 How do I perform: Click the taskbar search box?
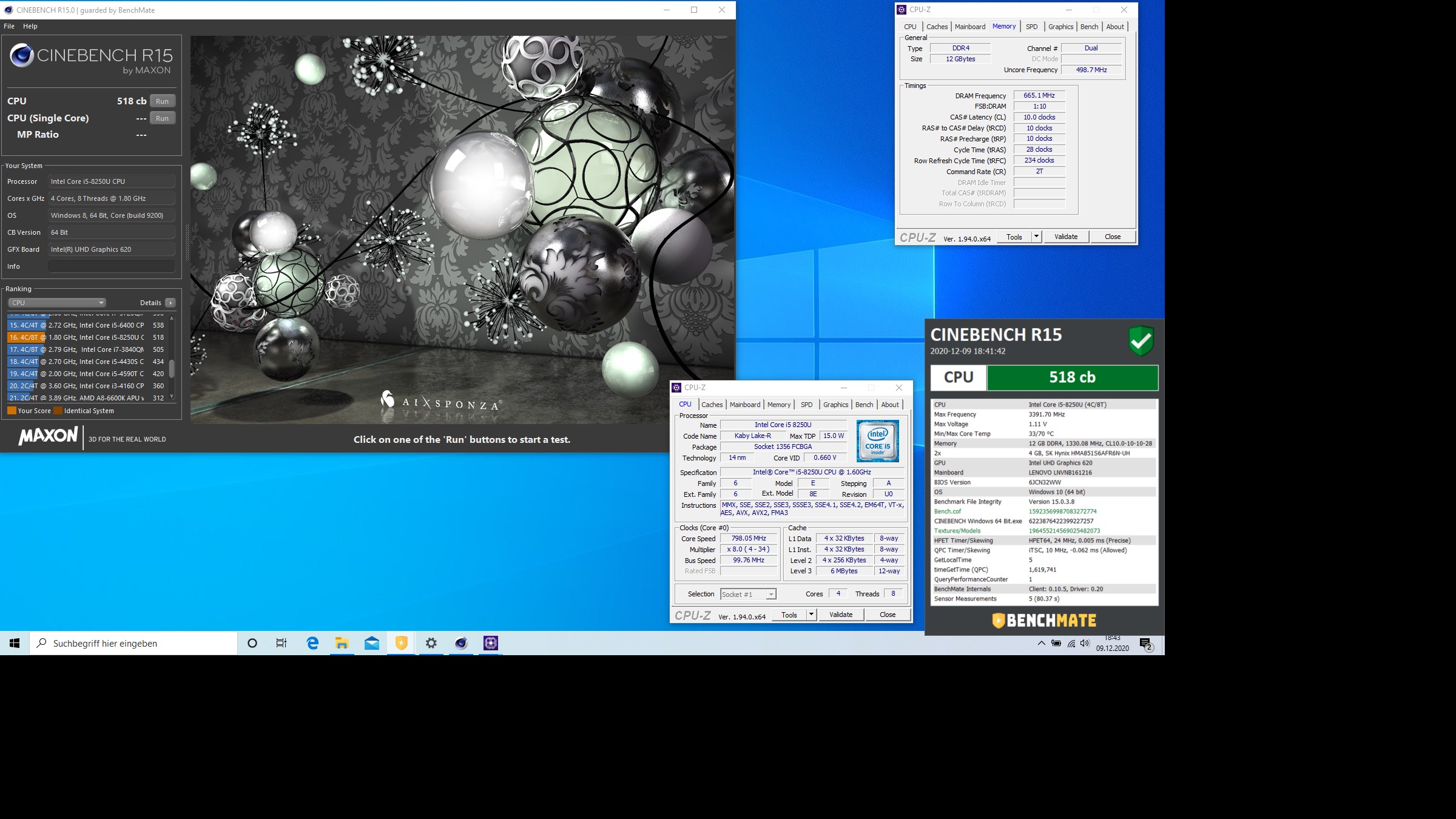click(133, 643)
